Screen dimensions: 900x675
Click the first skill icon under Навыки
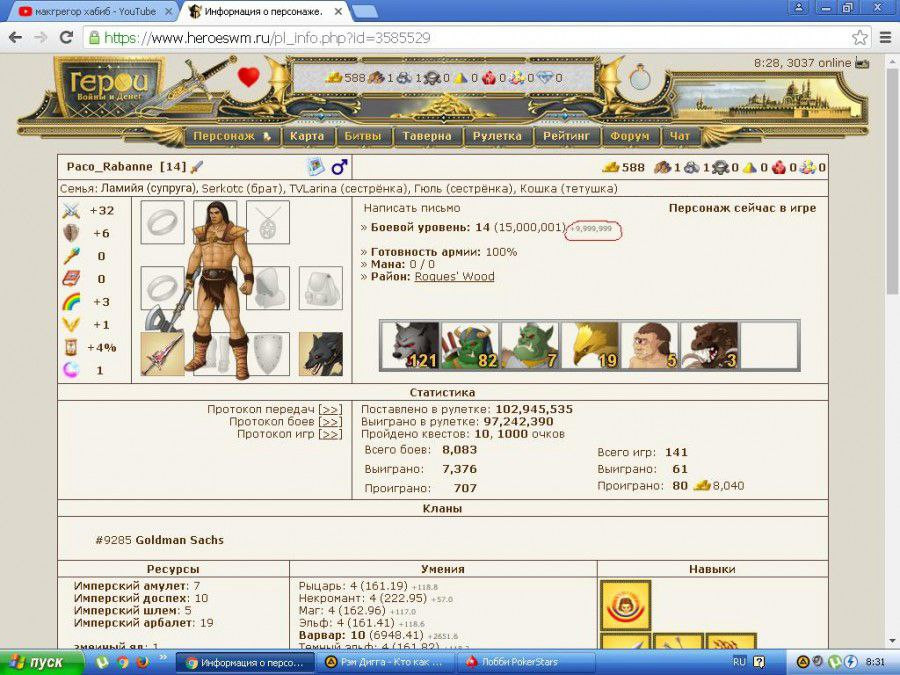625,605
